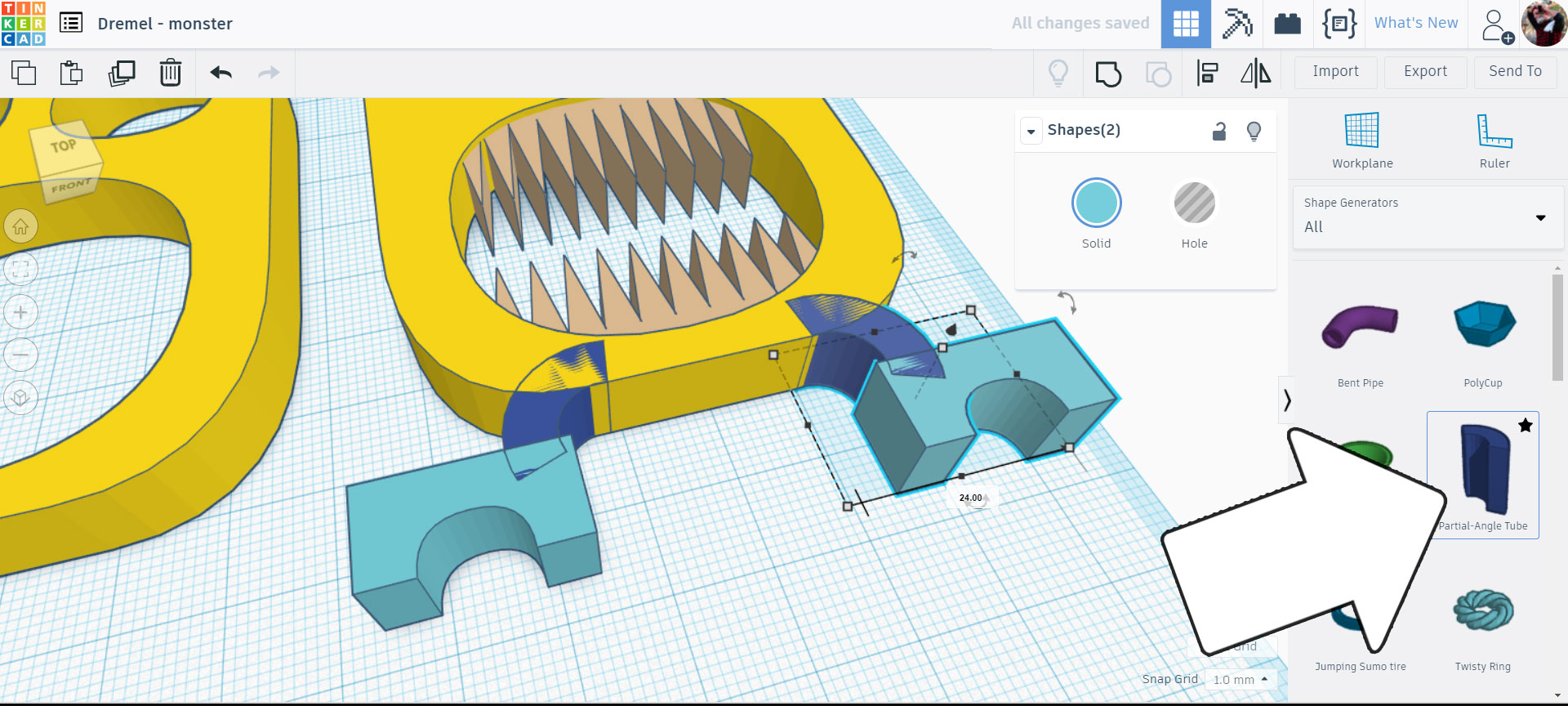The image size is (1568, 706).
Task: Group the selected shapes
Action: 1108,74
